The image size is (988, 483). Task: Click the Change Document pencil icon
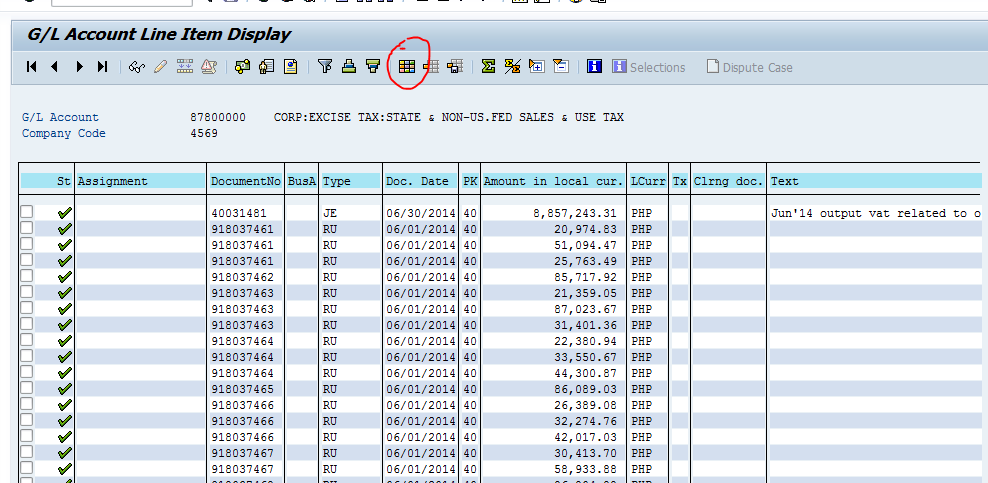pos(160,66)
